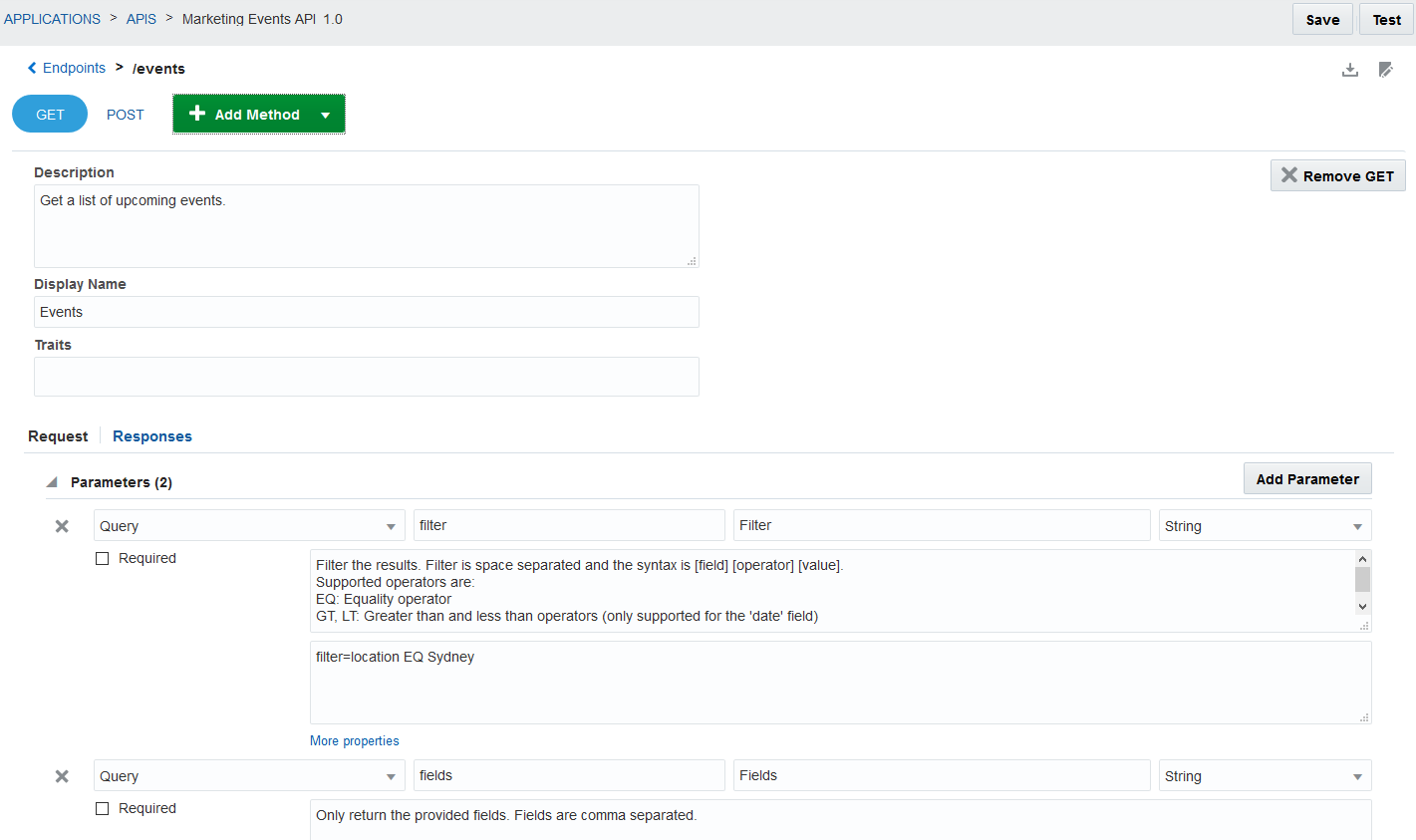Go to APPLICATIONS breadcrumb link

tap(52, 19)
